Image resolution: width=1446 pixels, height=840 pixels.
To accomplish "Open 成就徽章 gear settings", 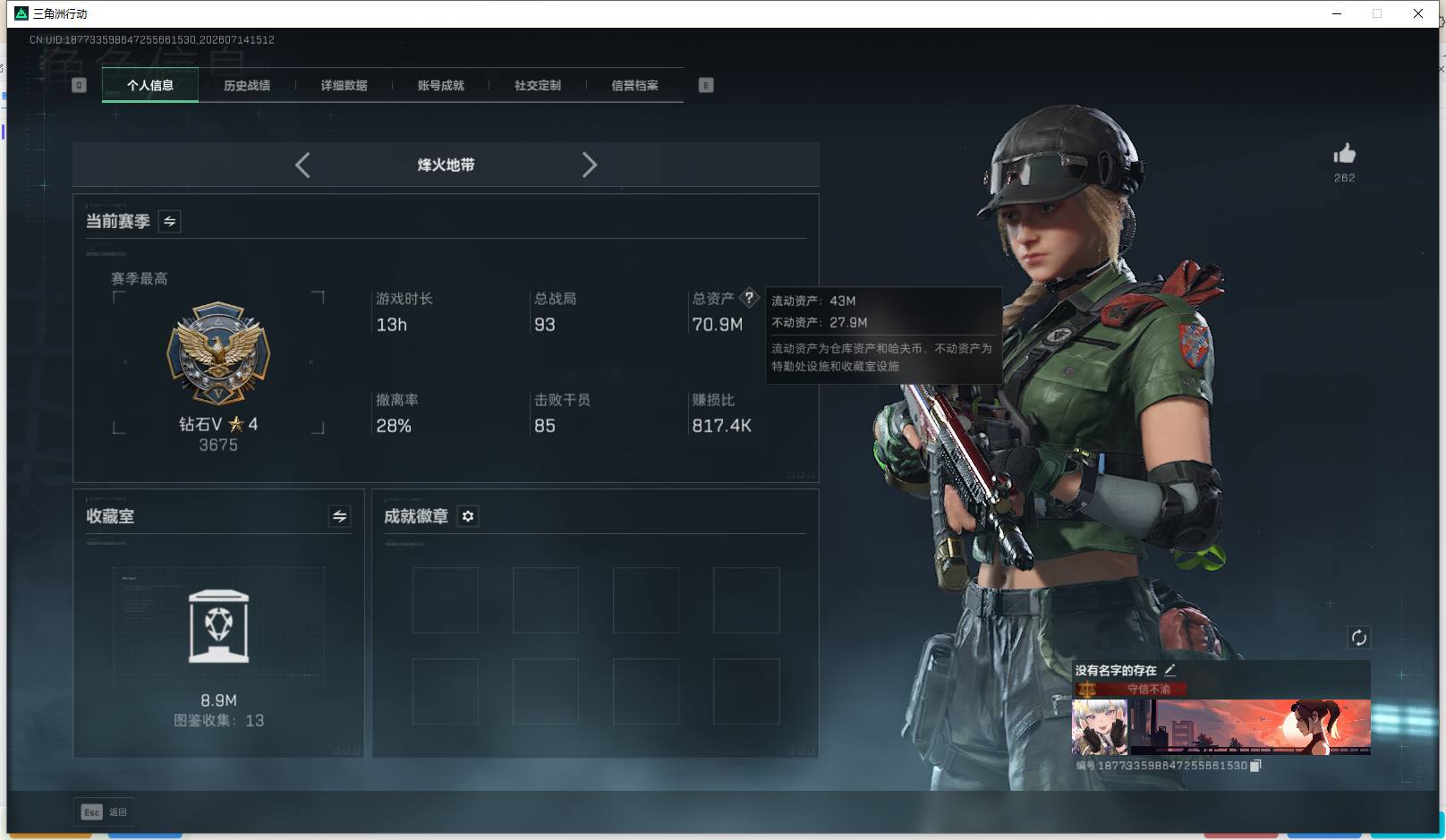I will (468, 516).
